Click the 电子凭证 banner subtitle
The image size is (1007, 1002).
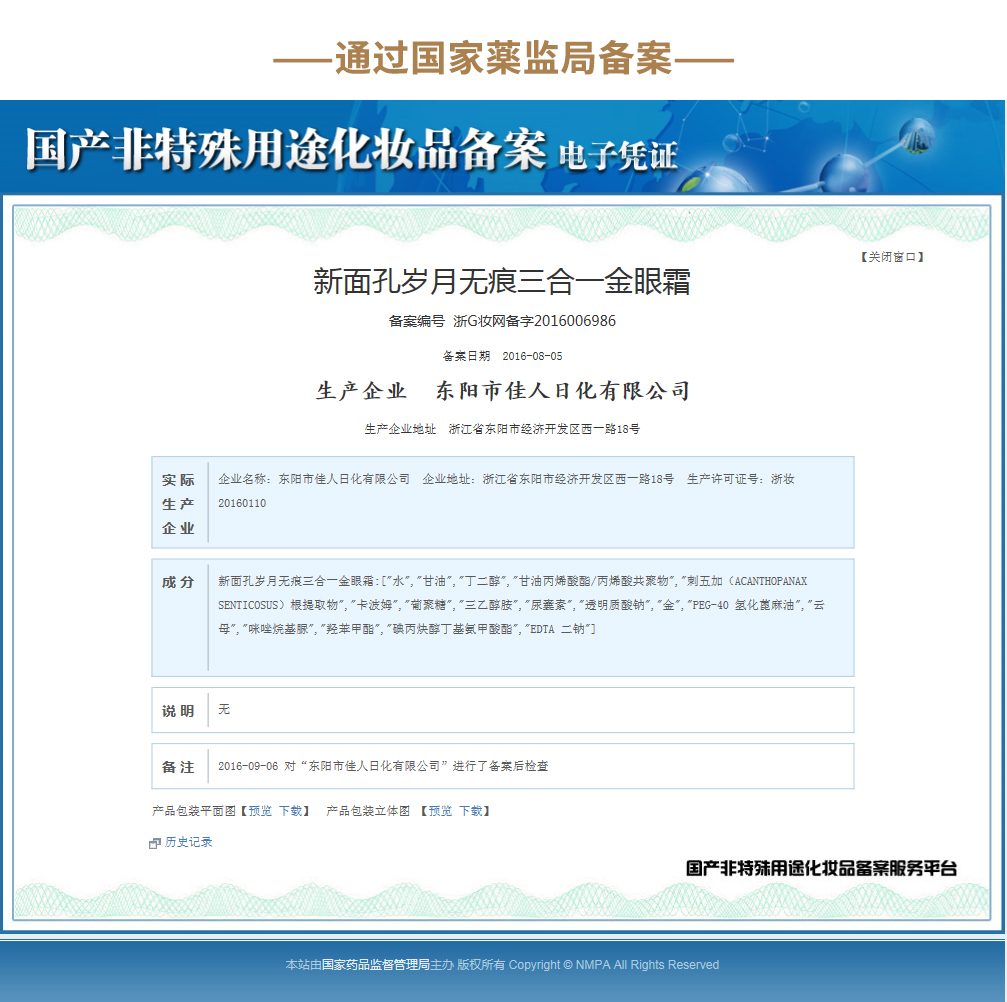[x=618, y=156]
